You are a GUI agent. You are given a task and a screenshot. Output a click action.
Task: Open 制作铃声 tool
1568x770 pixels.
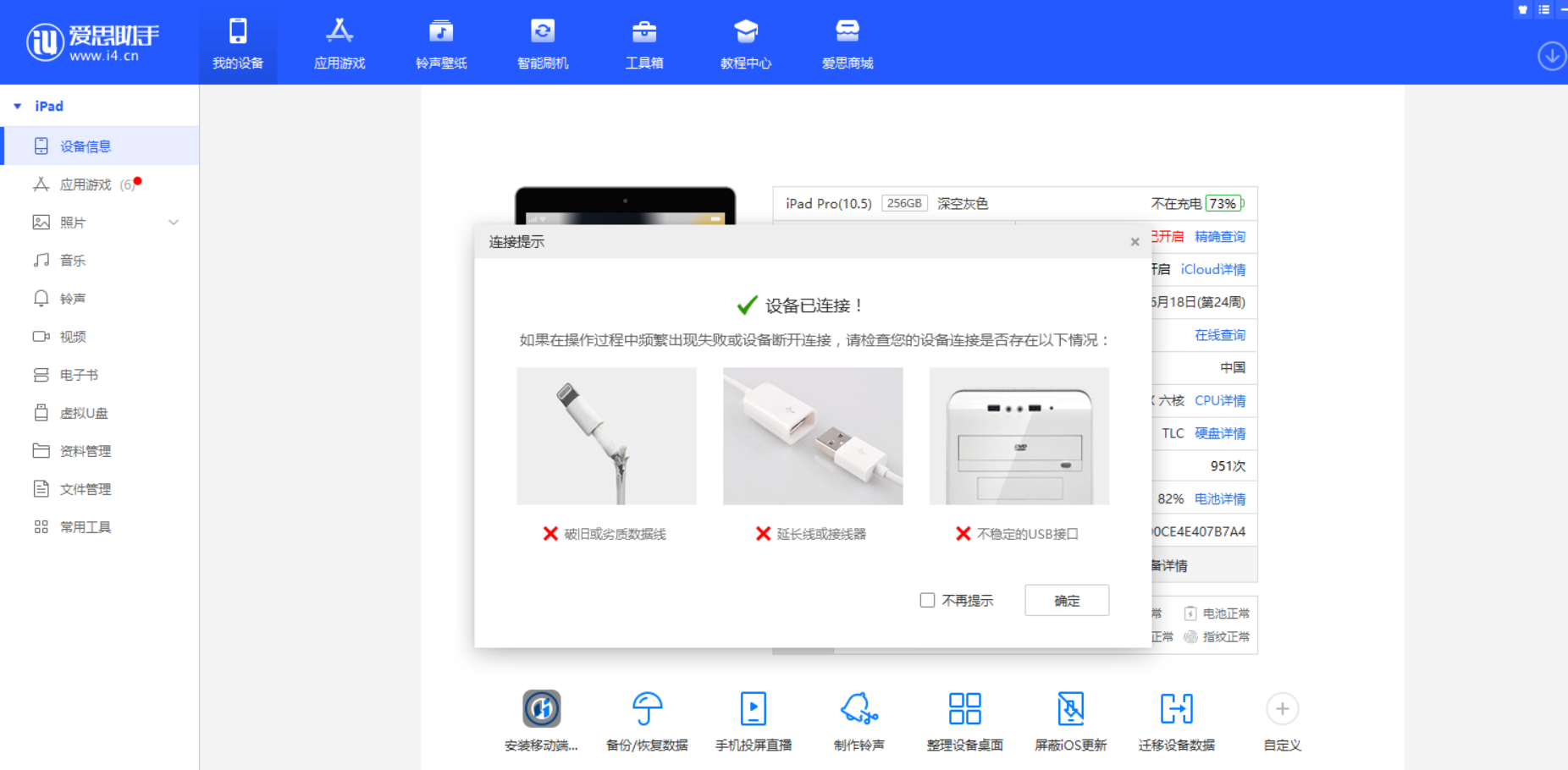859,721
